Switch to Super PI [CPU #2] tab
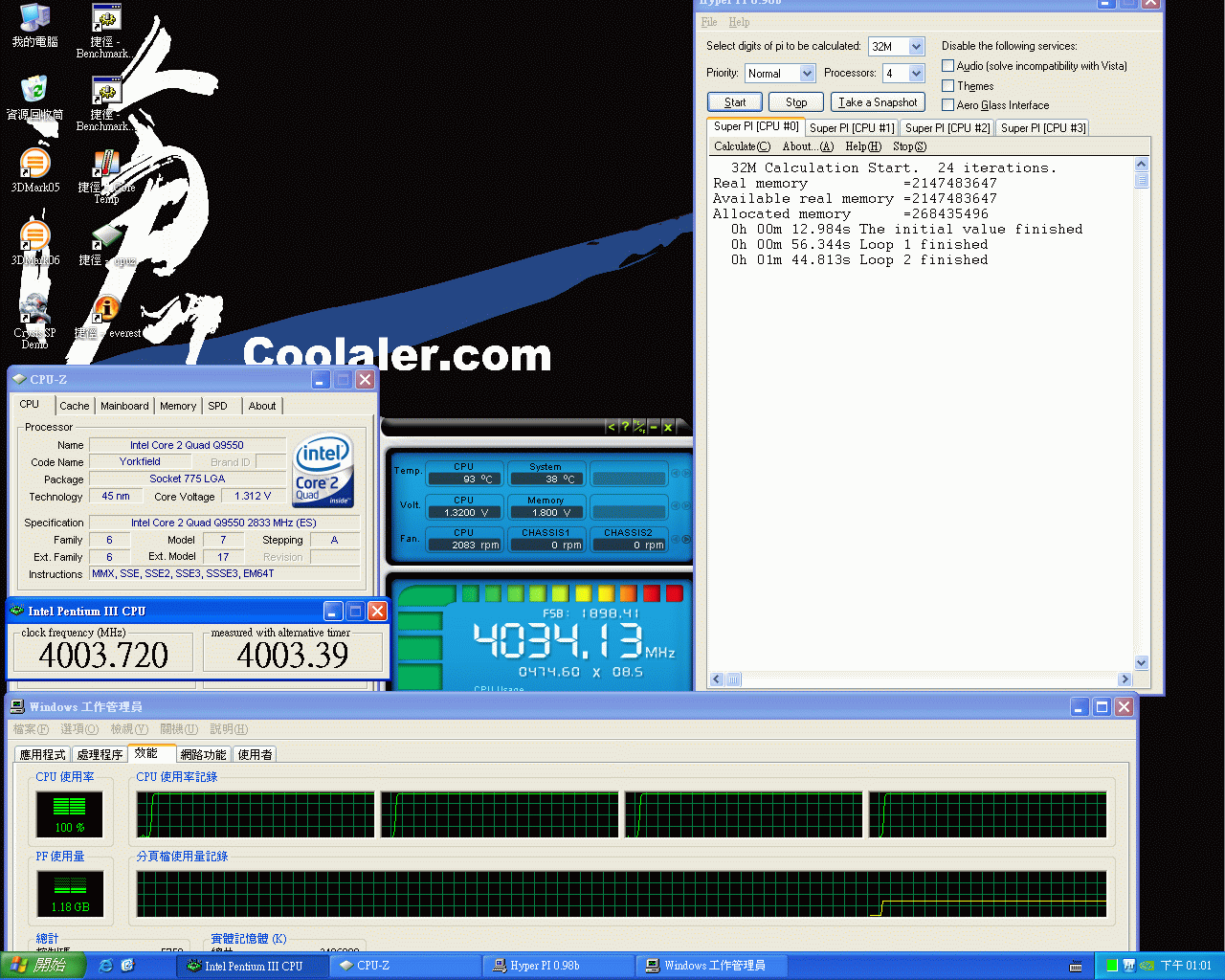The width and height of the screenshot is (1225, 980). point(947,127)
